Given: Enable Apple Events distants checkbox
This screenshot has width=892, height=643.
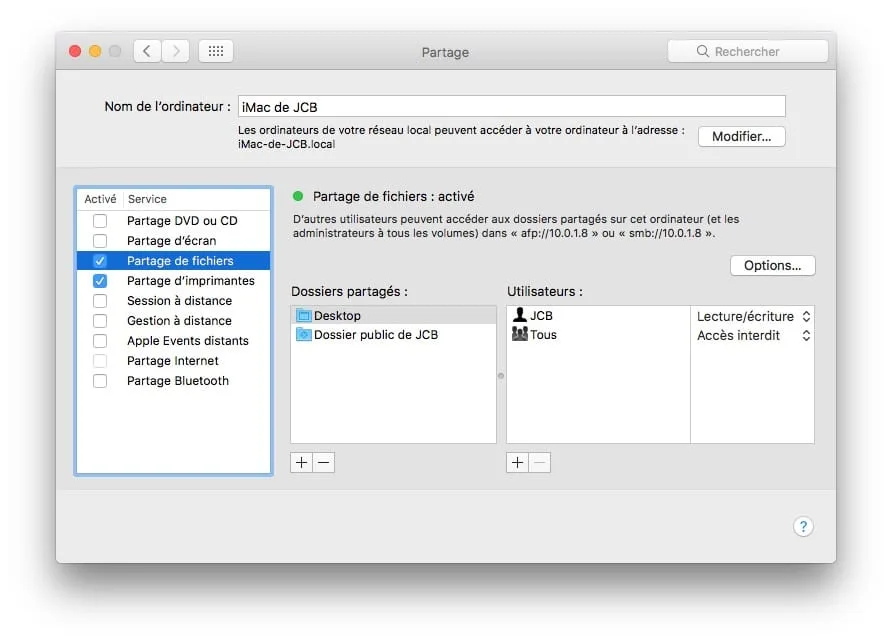Looking at the screenshot, I should point(100,341).
